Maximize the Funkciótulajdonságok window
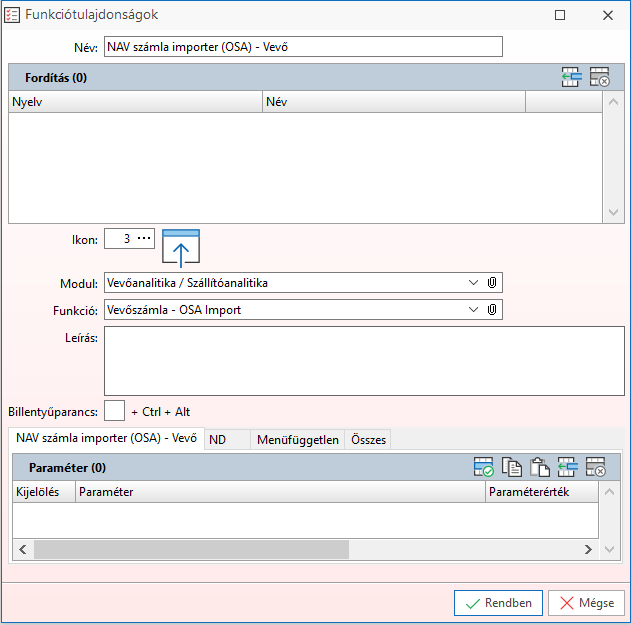 (560, 15)
